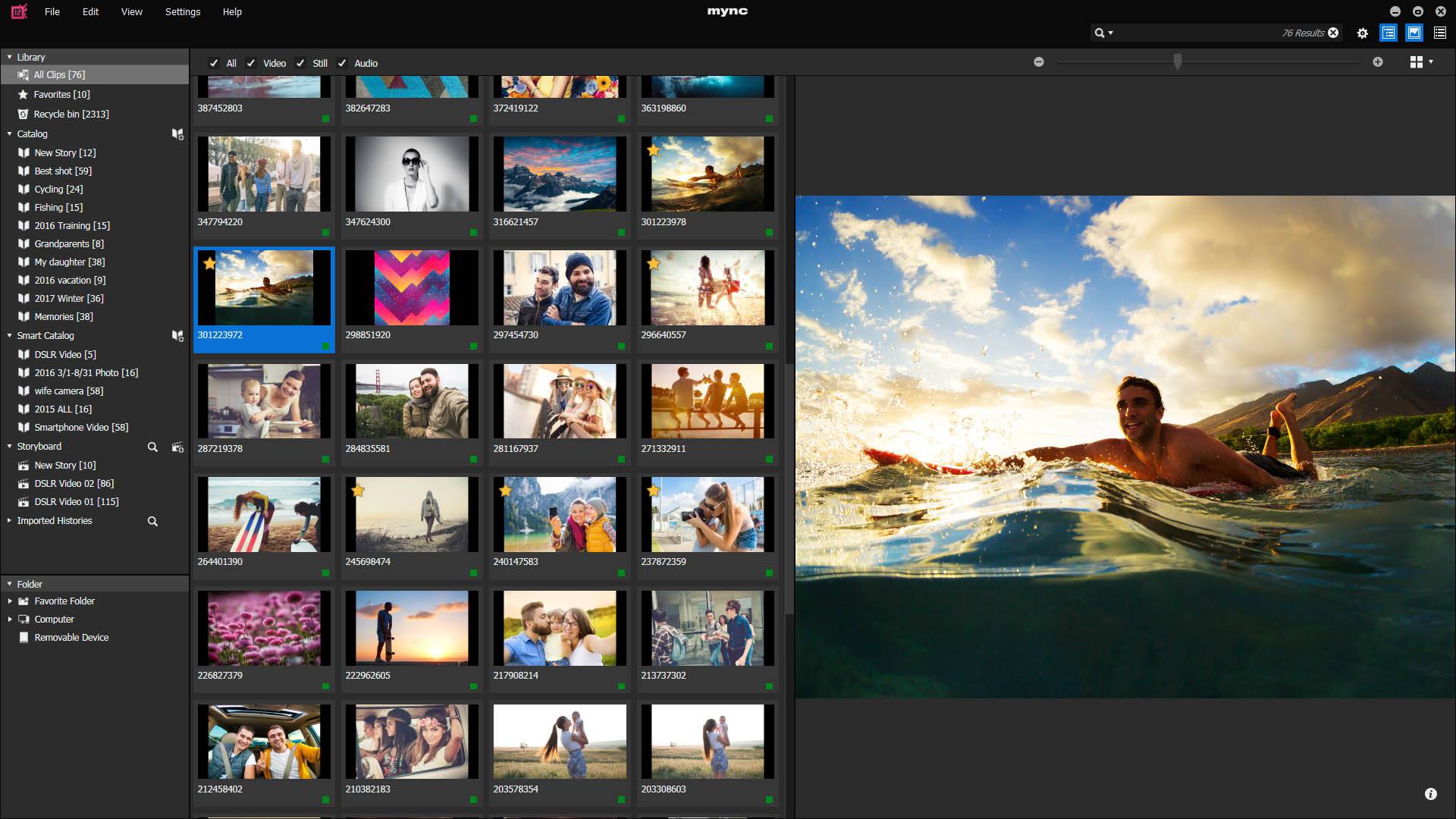Open the Settings menu
1456x819 pixels.
coord(183,12)
